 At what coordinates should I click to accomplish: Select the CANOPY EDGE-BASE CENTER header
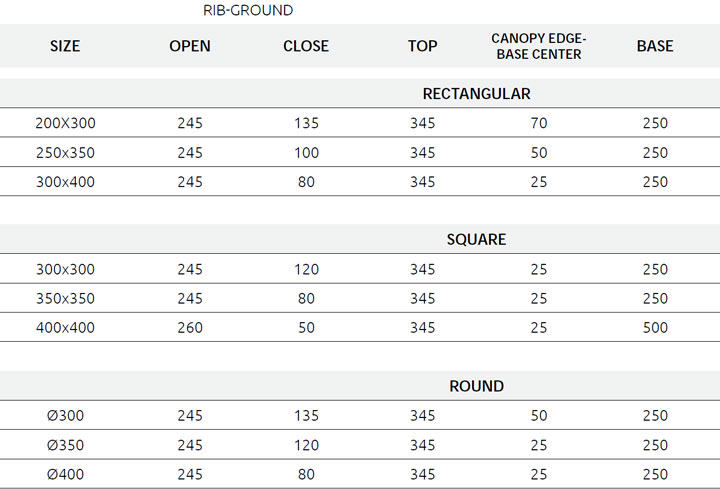[539, 46]
